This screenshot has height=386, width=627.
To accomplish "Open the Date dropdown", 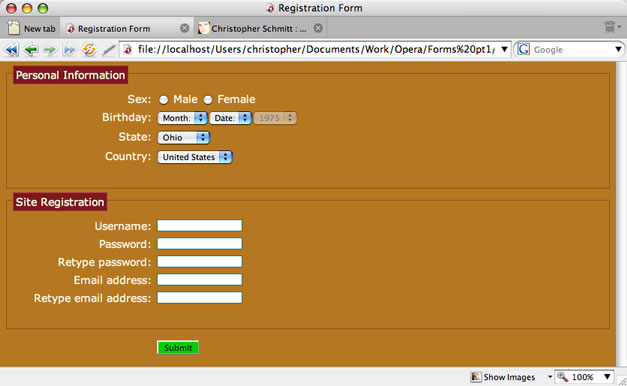I will click(231, 118).
